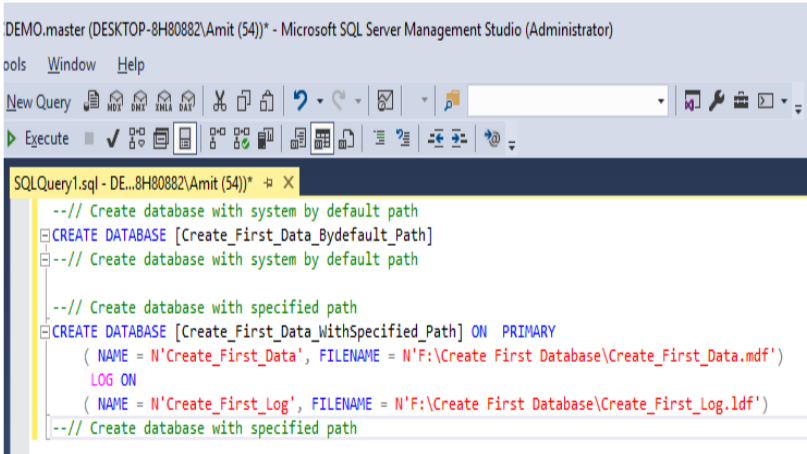Open the standard toolbar overflow options
The image size is (807, 454).
[x=798, y=109]
